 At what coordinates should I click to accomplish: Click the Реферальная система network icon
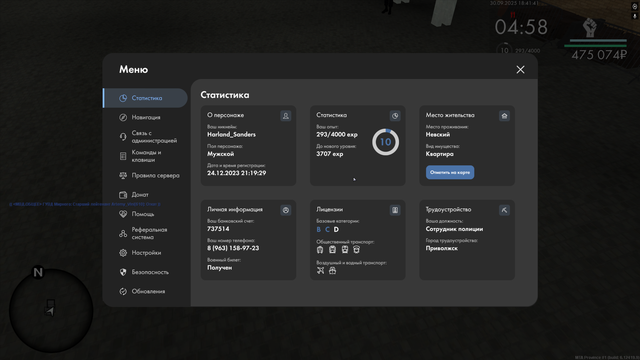123,233
